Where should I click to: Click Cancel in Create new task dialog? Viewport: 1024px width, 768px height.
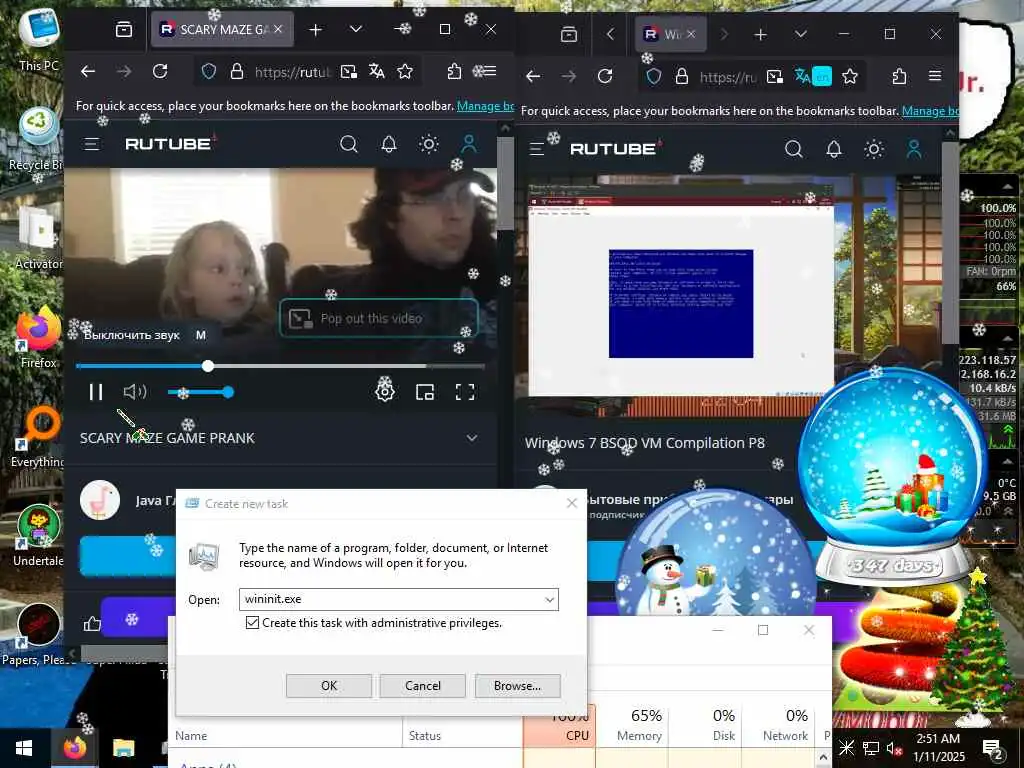[423, 686]
